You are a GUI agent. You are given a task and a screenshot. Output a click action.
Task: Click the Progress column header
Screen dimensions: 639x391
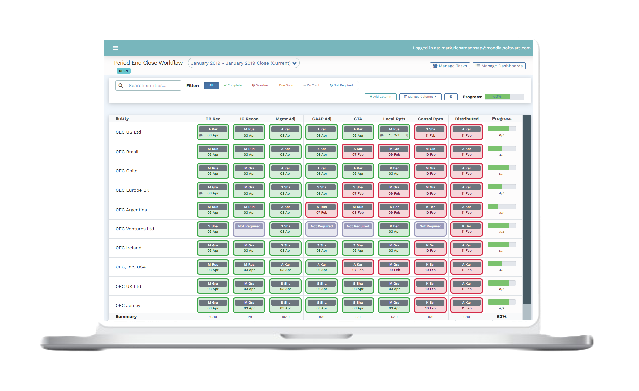501,119
